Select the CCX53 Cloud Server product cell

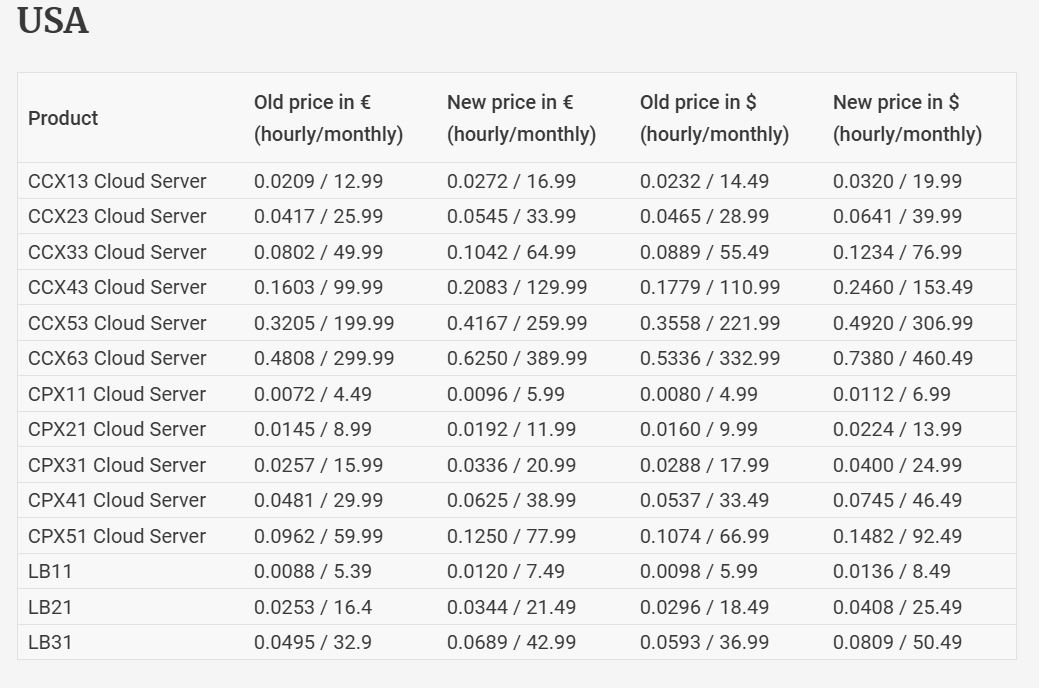tap(117, 323)
